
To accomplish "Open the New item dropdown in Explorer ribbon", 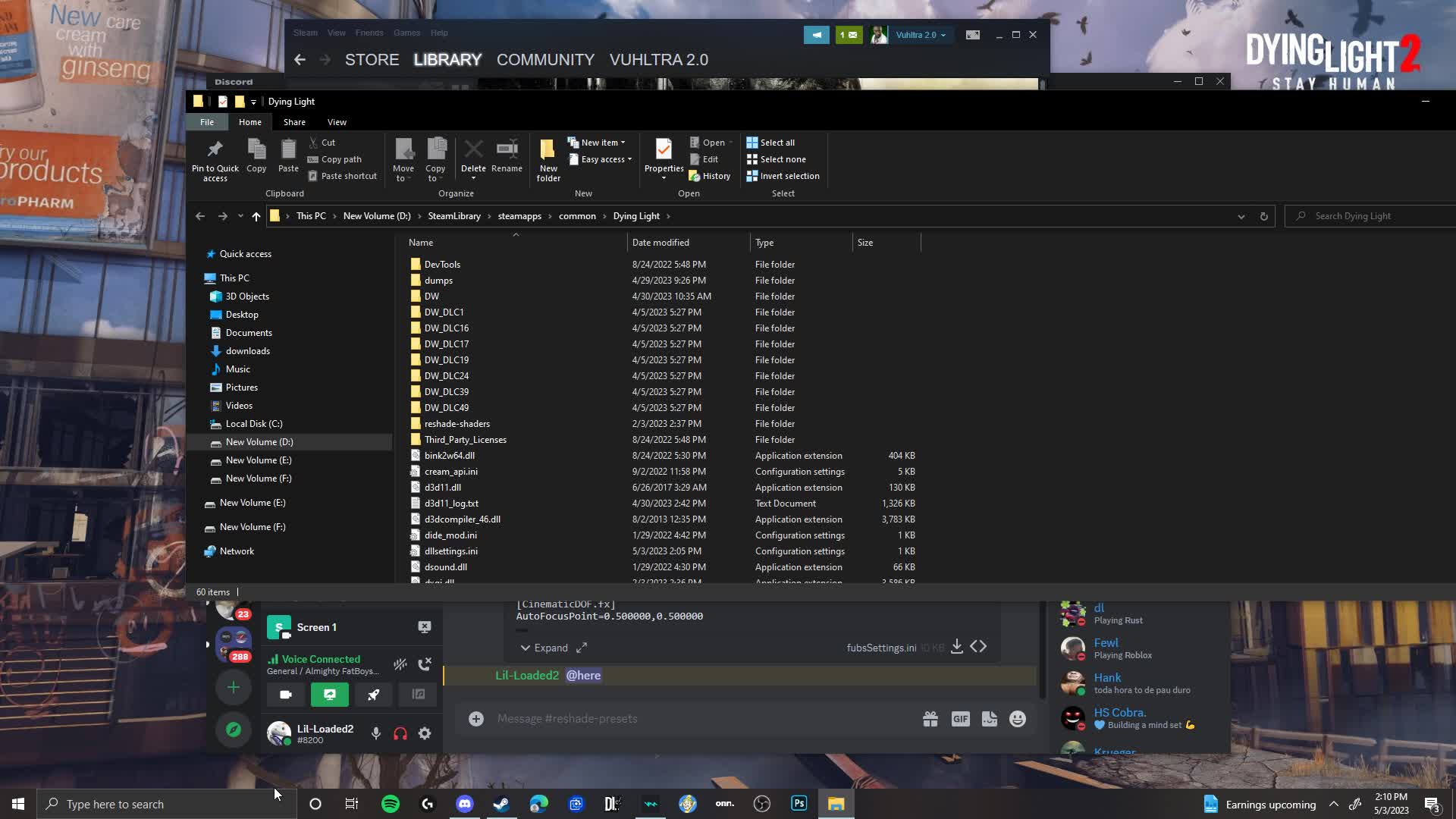I will coord(598,142).
